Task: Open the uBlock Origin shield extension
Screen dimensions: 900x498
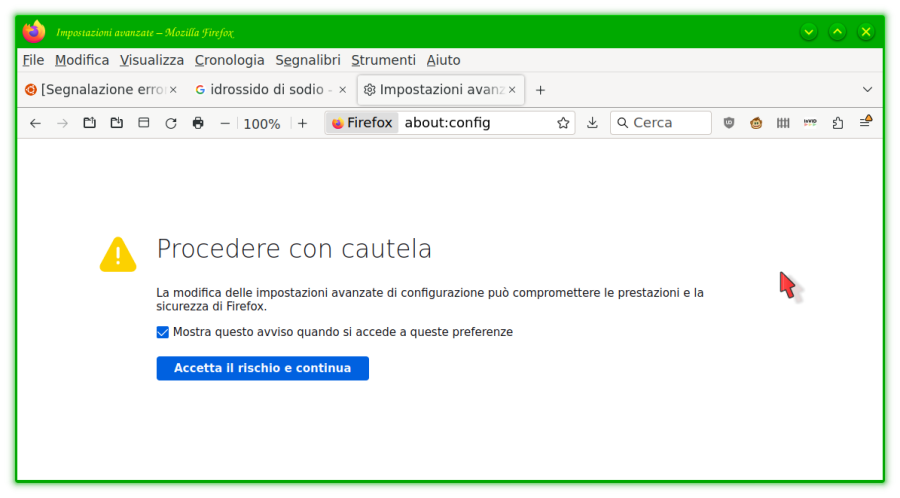Action: coord(729,123)
